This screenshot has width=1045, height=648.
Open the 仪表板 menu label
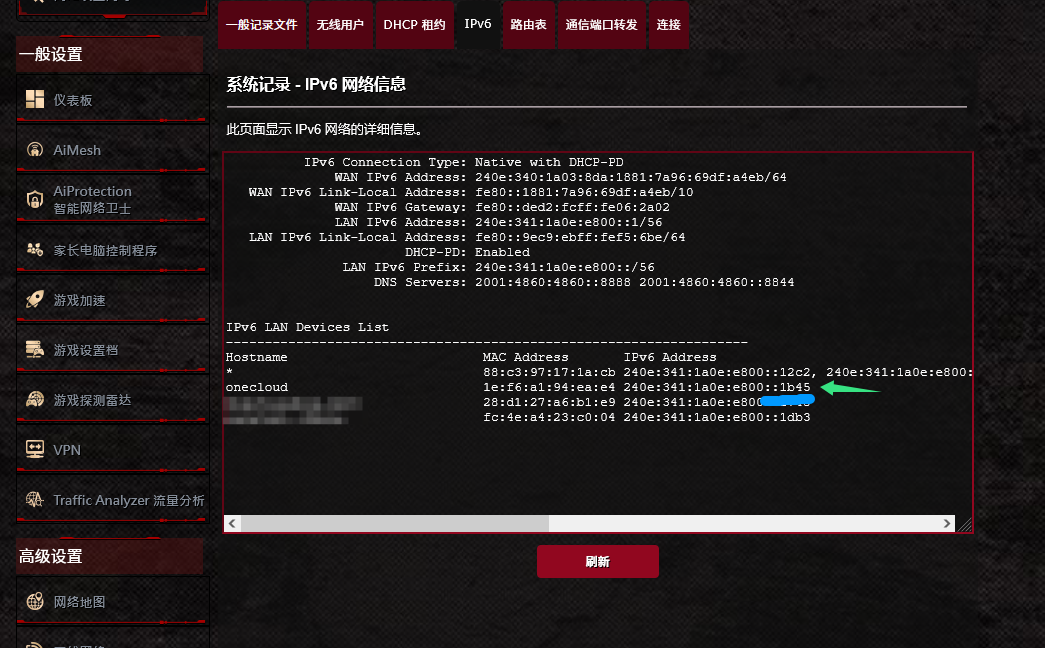click(x=73, y=100)
